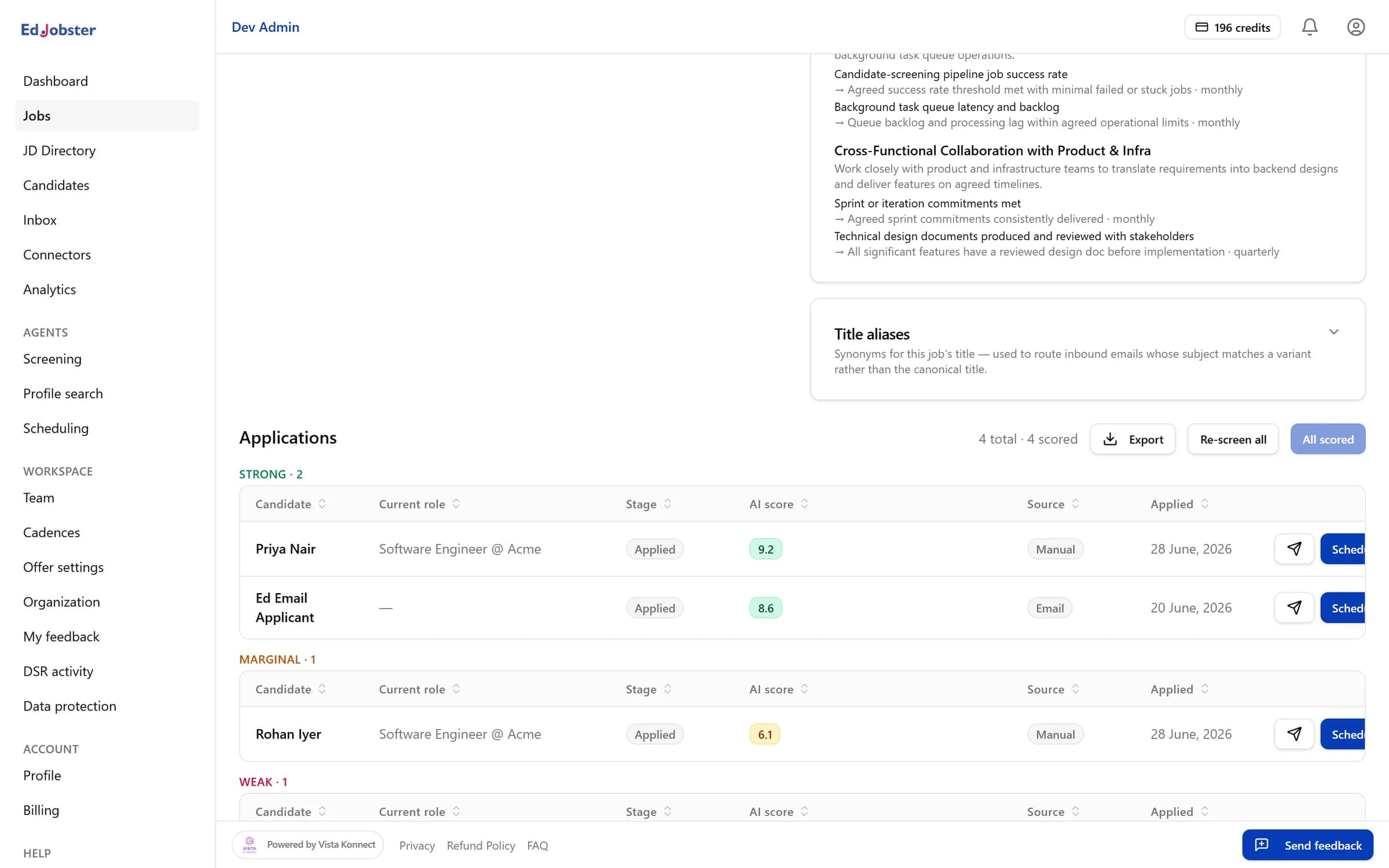Open the FAQ link
1389x868 pixels.
pos(537,845)
